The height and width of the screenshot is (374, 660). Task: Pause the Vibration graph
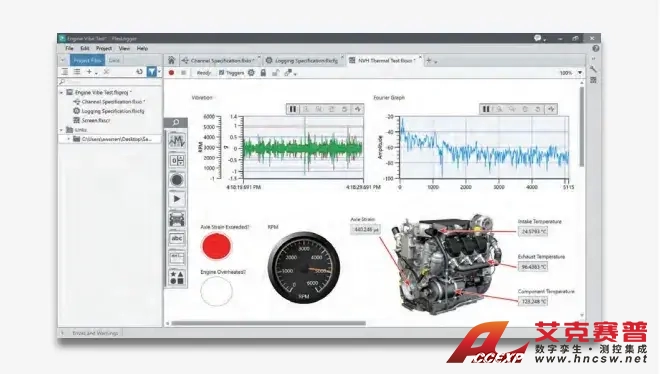point(293,109)
